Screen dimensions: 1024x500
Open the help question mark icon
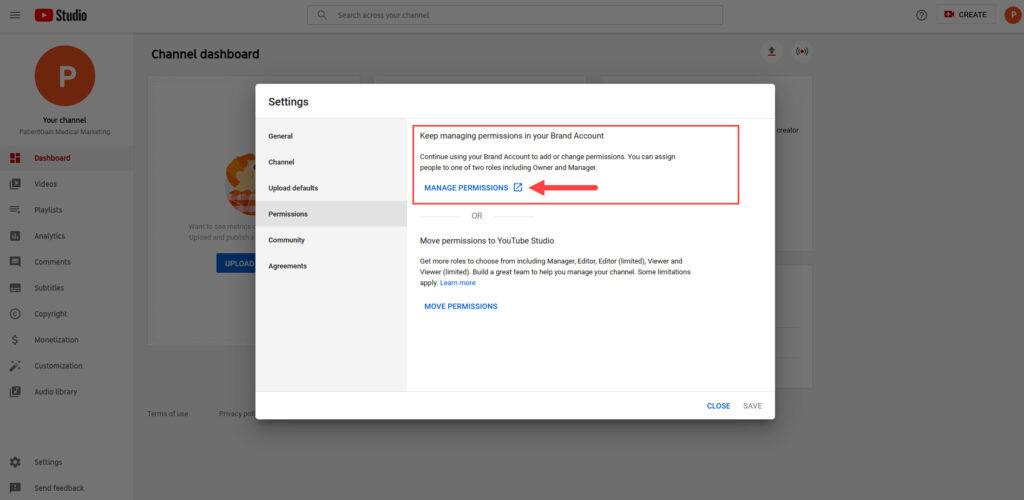(921, 15)
